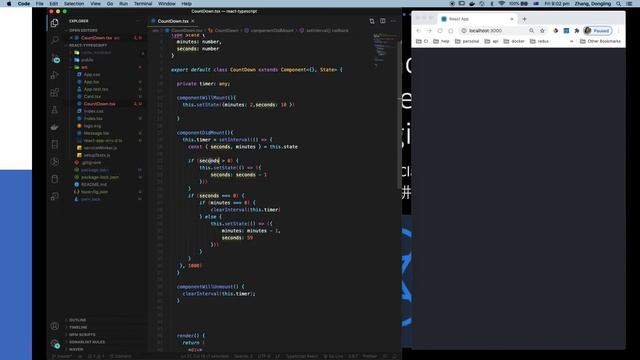
Task: Click the Accounts icon in the activity bar
Action: coord(54,326)
